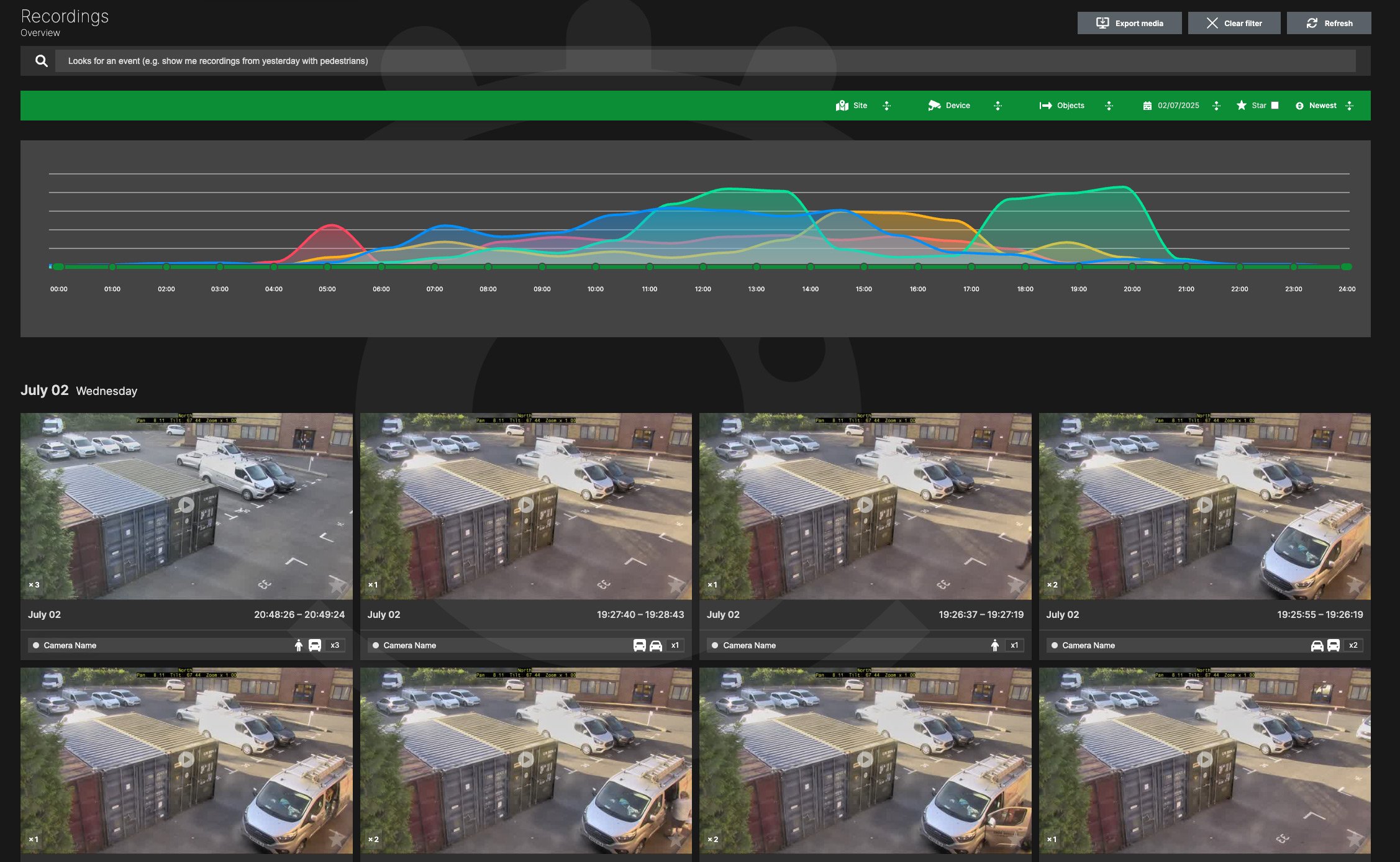Viewport: 1400px width, 862px height.
Task: Open the move handle beside Site filter
Action: coord(888,106)
